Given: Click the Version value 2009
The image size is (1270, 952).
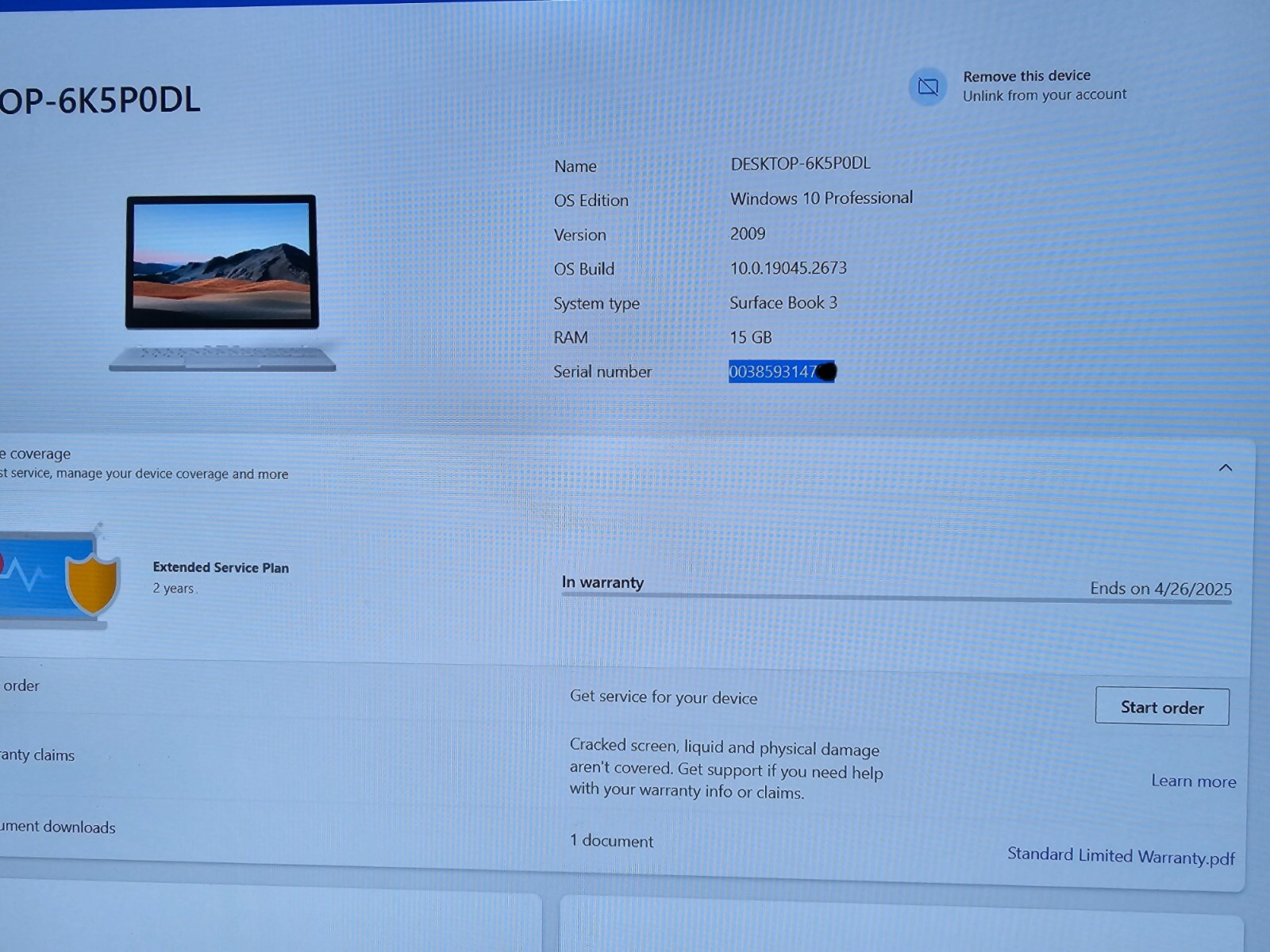Looking at the screenshot, I should pyautogui.click(x=748, y=233).
